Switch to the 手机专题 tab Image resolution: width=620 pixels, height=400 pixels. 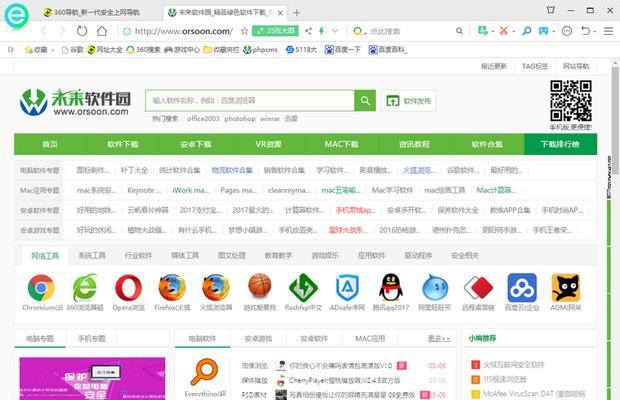click(x=92, y=338)
